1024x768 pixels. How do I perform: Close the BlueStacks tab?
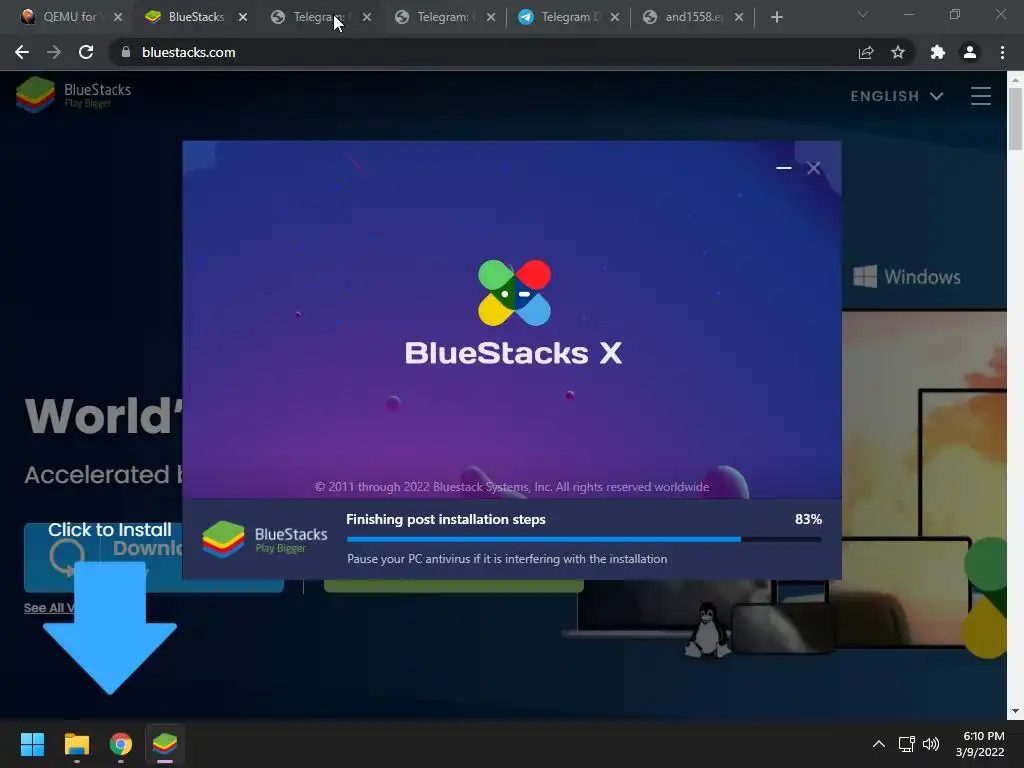click(x=243, y=17)
